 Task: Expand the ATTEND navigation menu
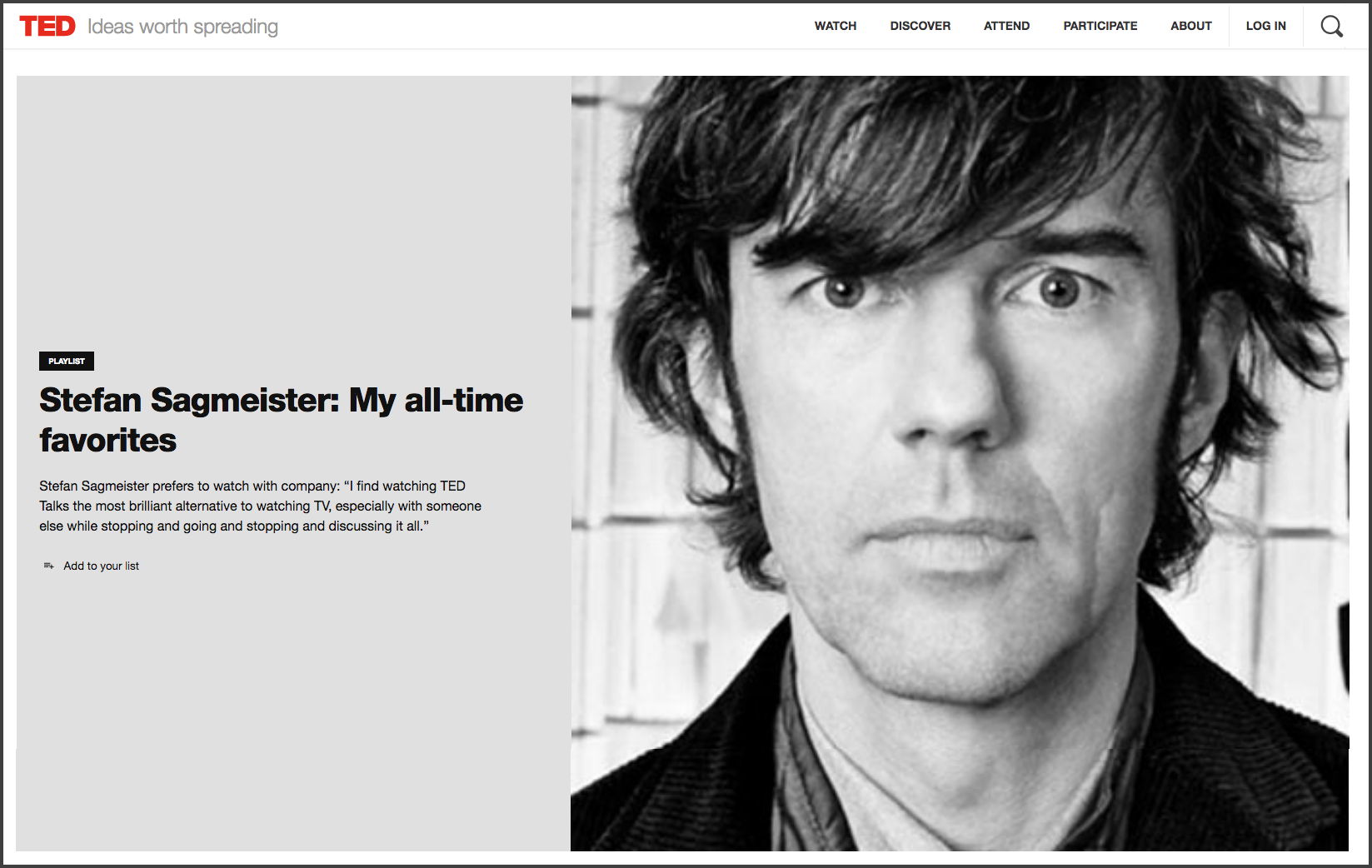pos(1006,26)
